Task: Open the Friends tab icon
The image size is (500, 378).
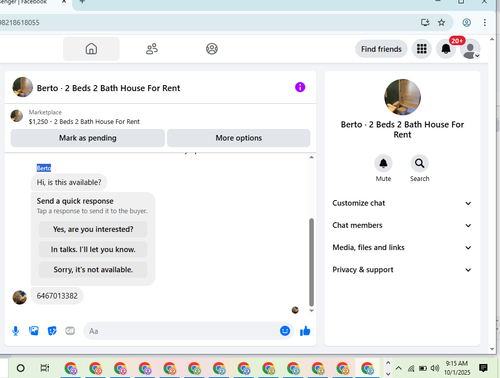Action: 152,49
